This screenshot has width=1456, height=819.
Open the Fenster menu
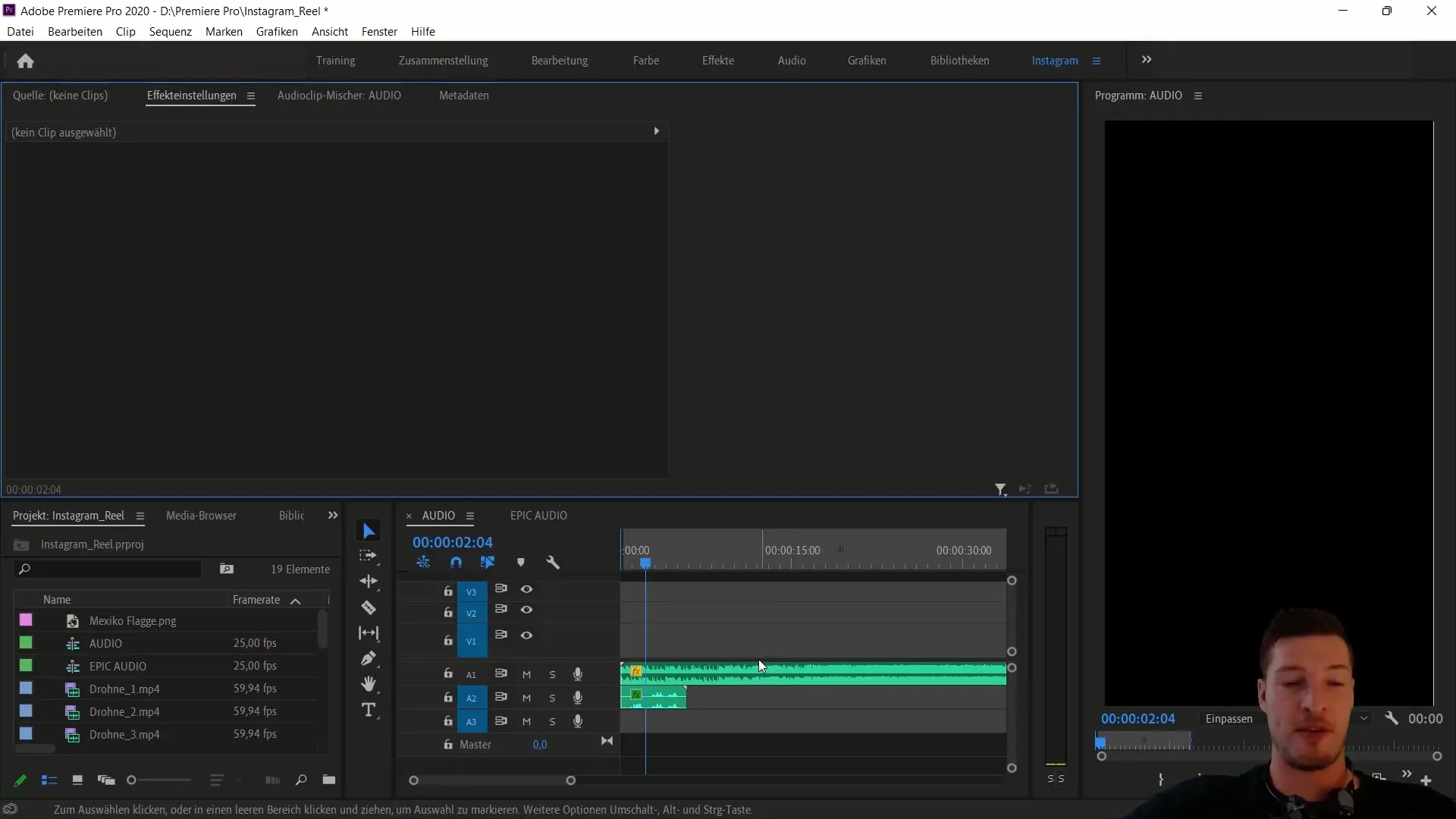coord(379,32)
